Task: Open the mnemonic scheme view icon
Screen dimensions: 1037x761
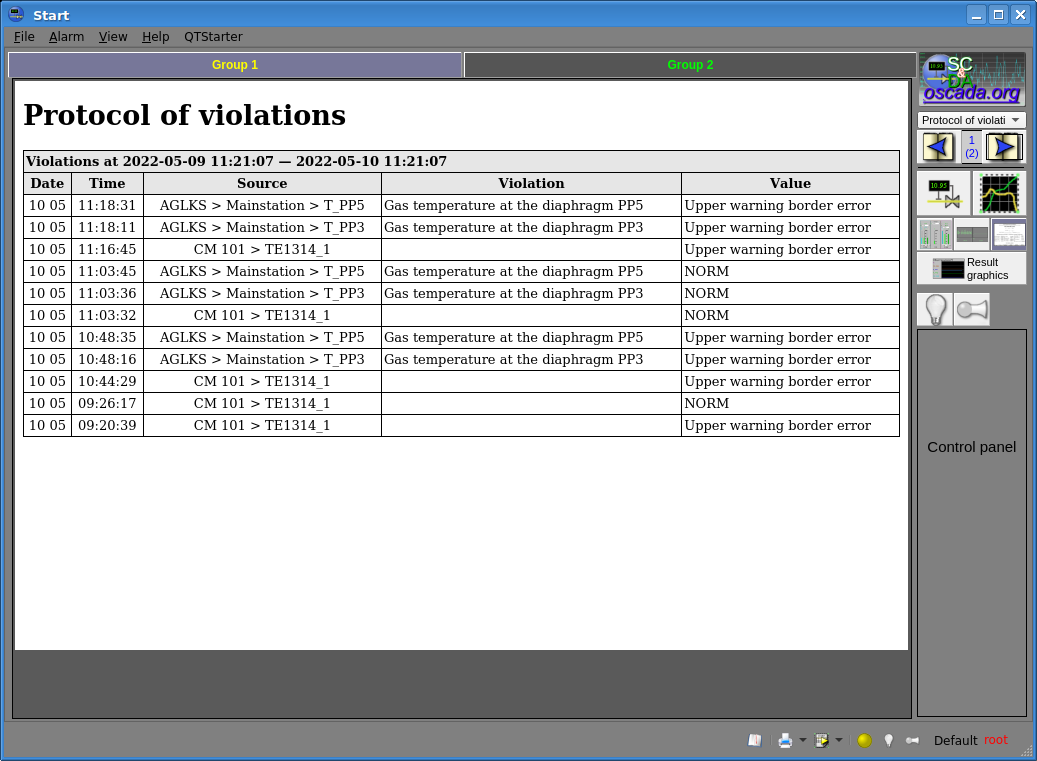Action: pyautogui.click(x=943, y=193)
